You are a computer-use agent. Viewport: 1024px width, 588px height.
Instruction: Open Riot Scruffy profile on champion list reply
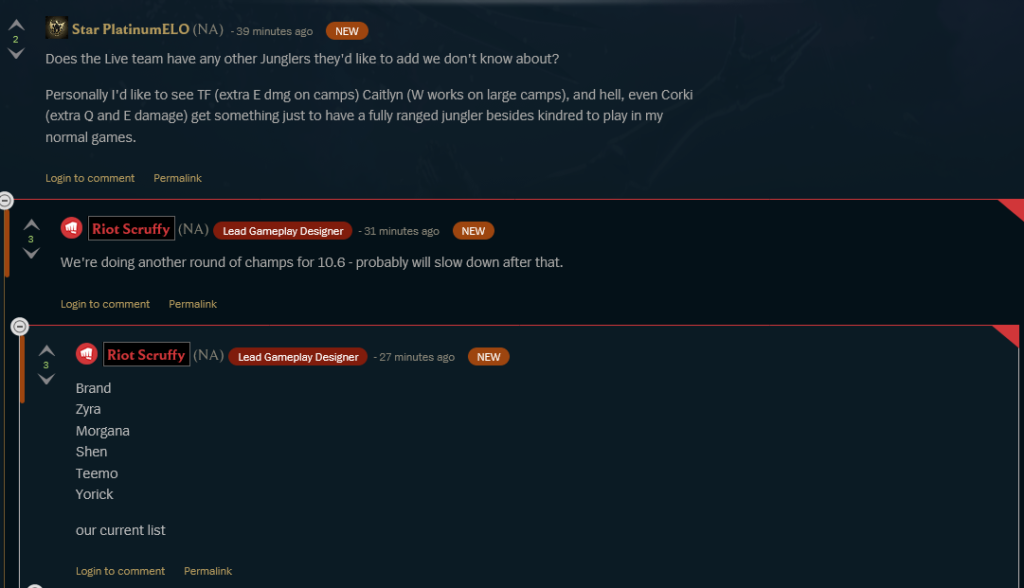146,355
